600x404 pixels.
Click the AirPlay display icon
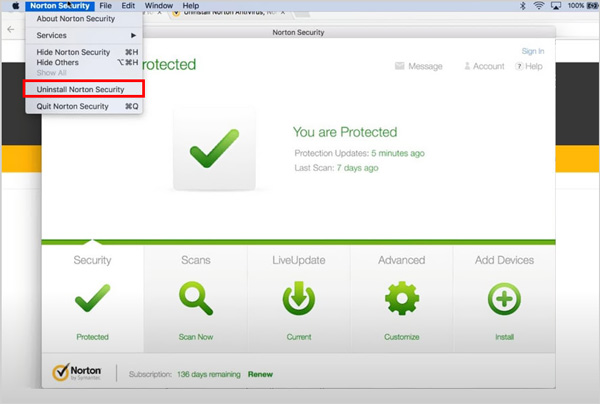tap(556, 6)
